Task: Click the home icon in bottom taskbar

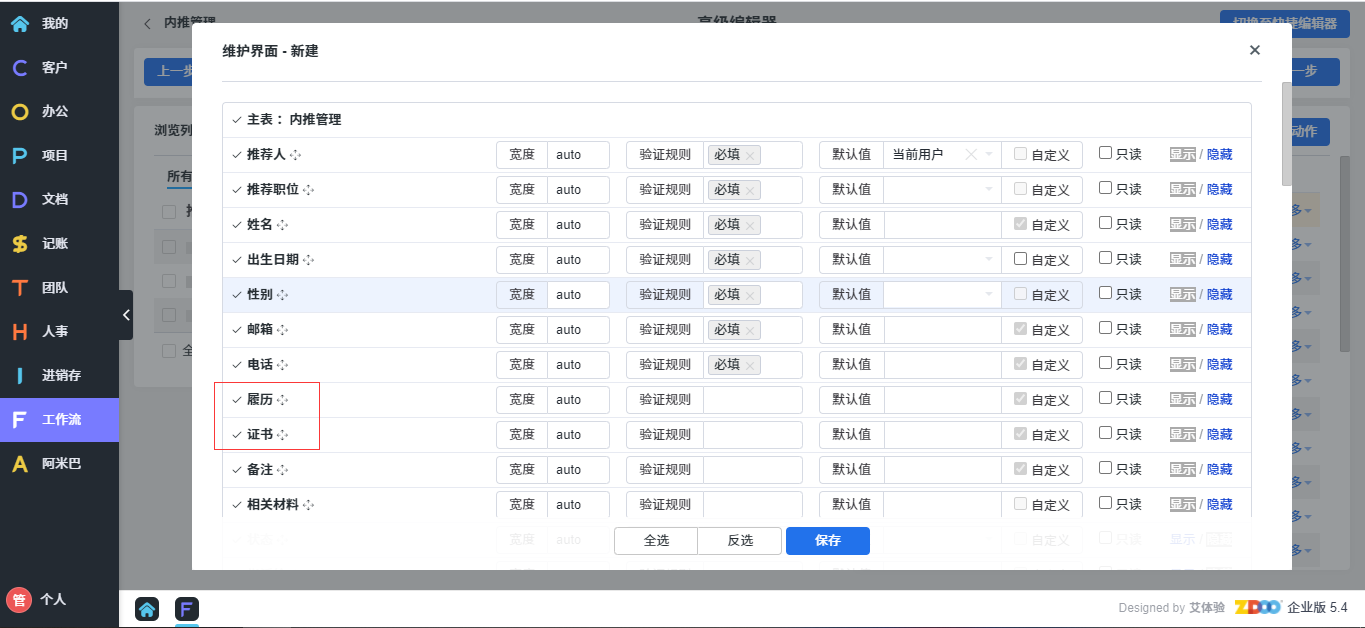Action: coord(147,609)
